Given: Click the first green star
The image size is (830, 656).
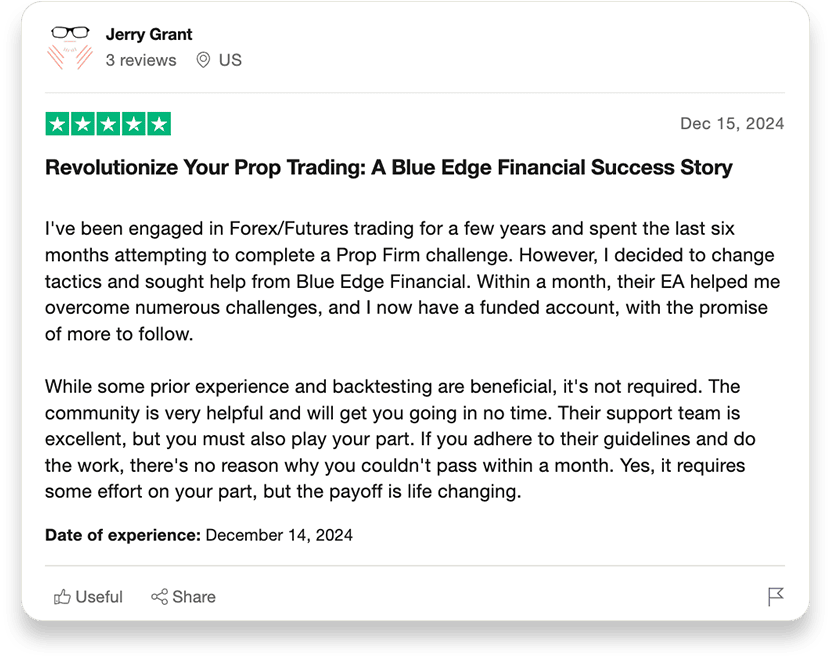Looking at the screenshot, I should [x=57, y=124].
